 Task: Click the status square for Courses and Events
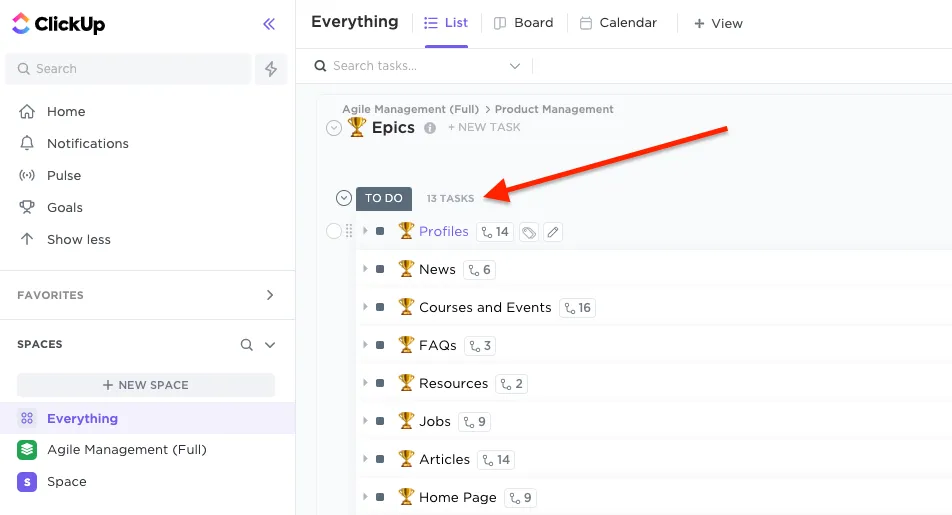pos(380,308)
